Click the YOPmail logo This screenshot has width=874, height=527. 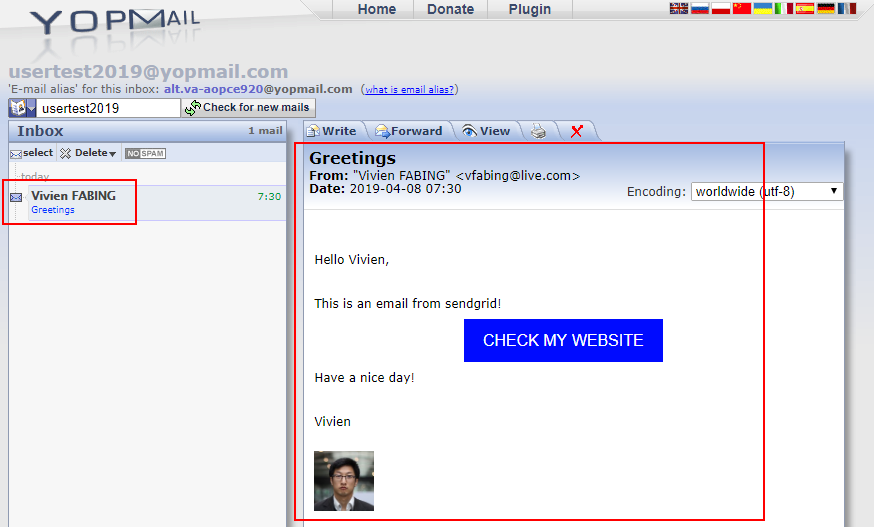114,22
